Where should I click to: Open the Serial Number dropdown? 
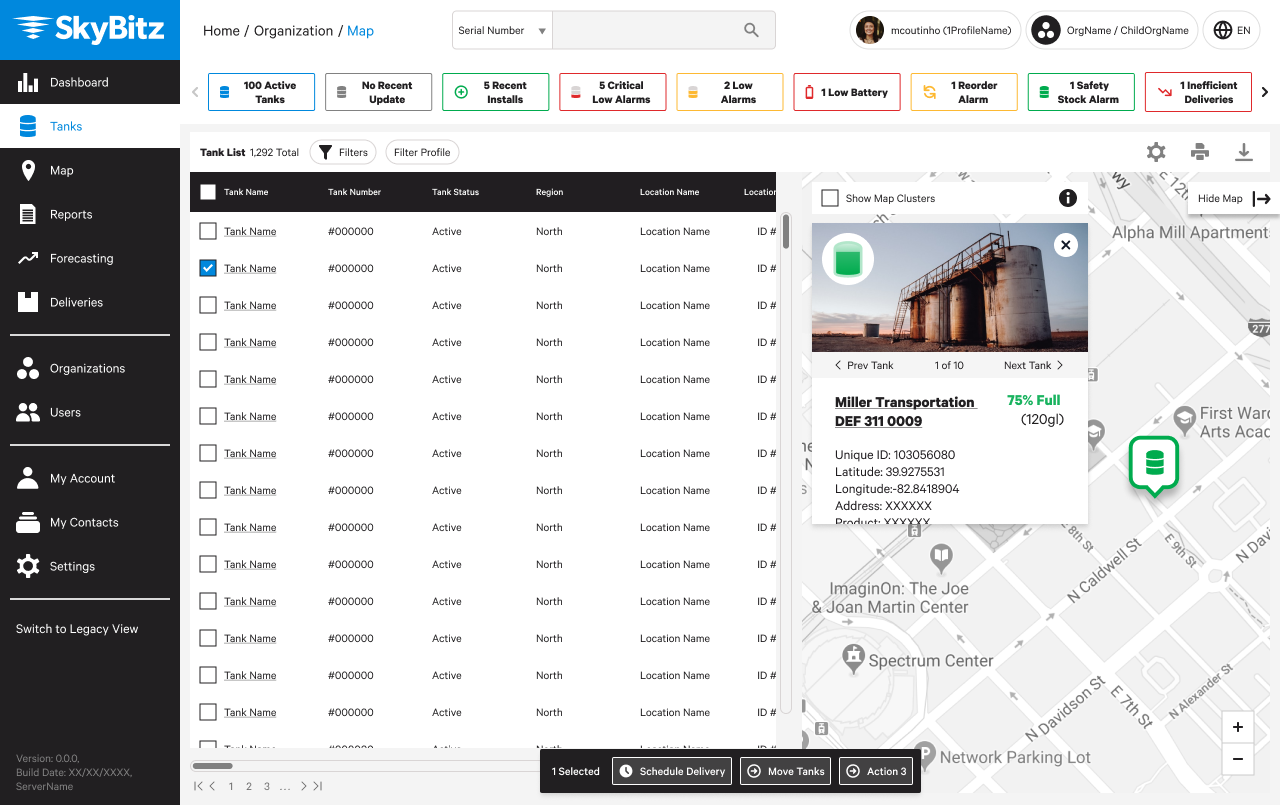[x=502, y=31]
